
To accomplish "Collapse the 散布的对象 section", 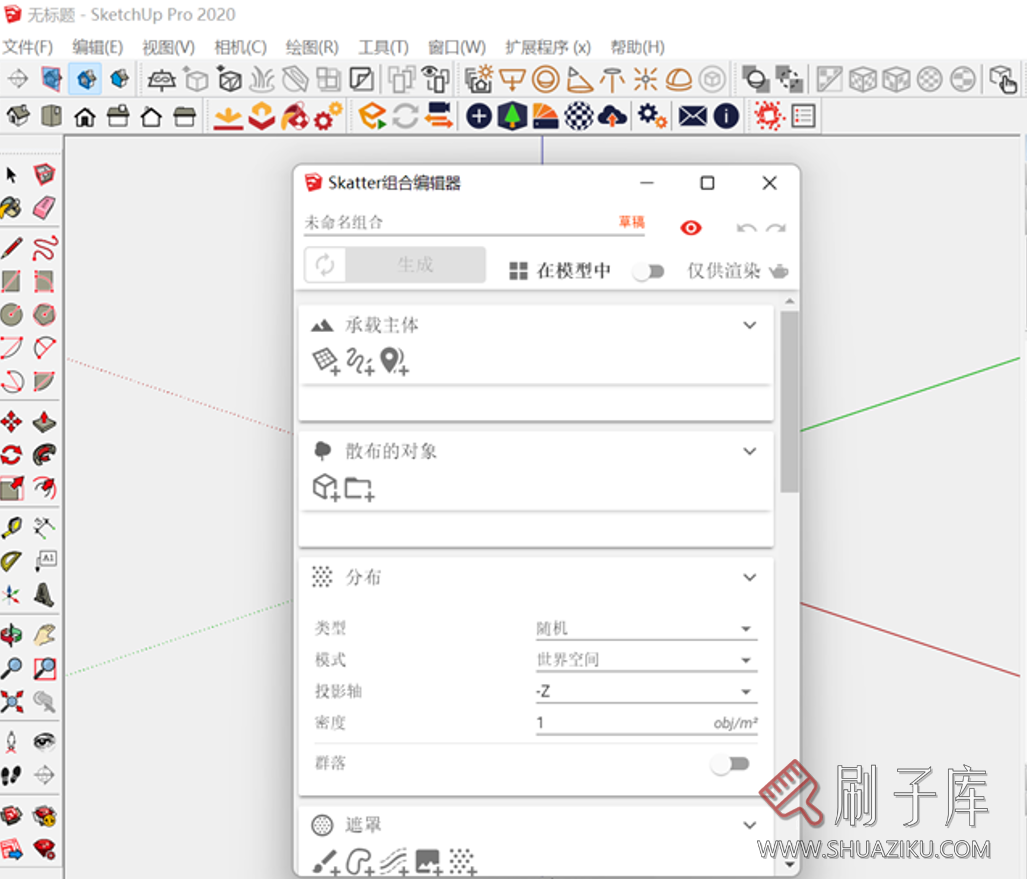I will click(x=749, y=451).
